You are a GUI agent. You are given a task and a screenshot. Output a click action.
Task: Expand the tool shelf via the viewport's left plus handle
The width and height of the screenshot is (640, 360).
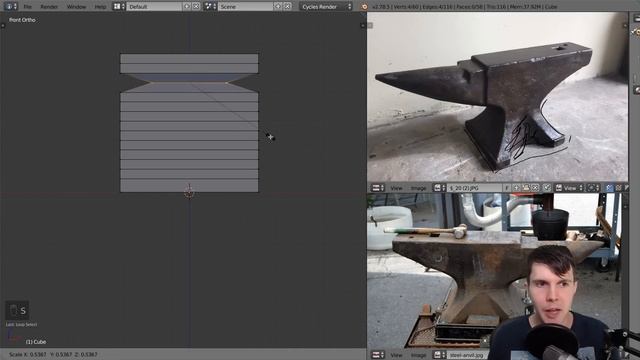pos(3,26)
